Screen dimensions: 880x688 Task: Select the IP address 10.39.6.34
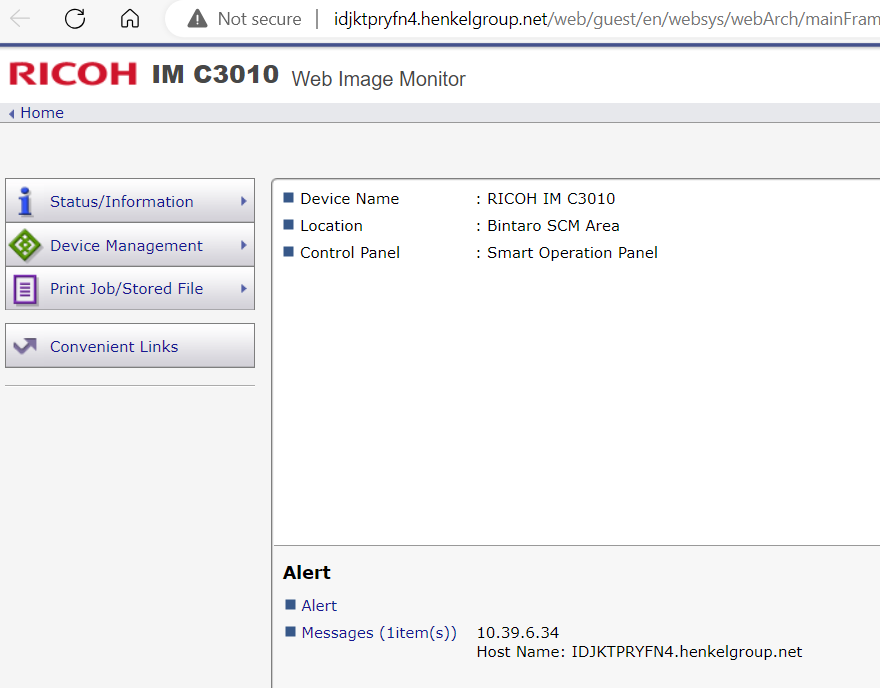click(x=517, y=632)
